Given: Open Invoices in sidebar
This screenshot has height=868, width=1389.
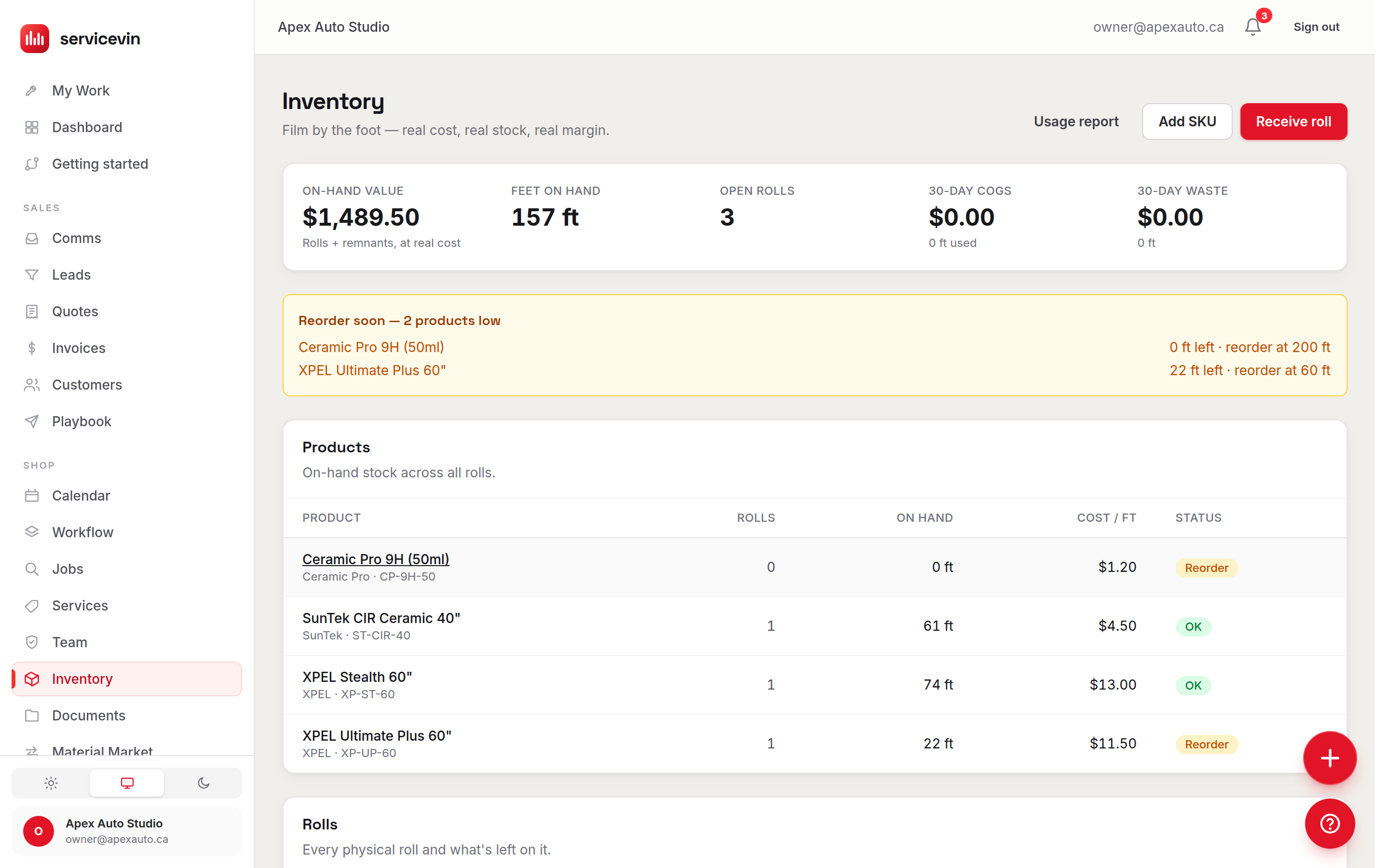Looking at the screenshot, I should (x=126, y=349).
